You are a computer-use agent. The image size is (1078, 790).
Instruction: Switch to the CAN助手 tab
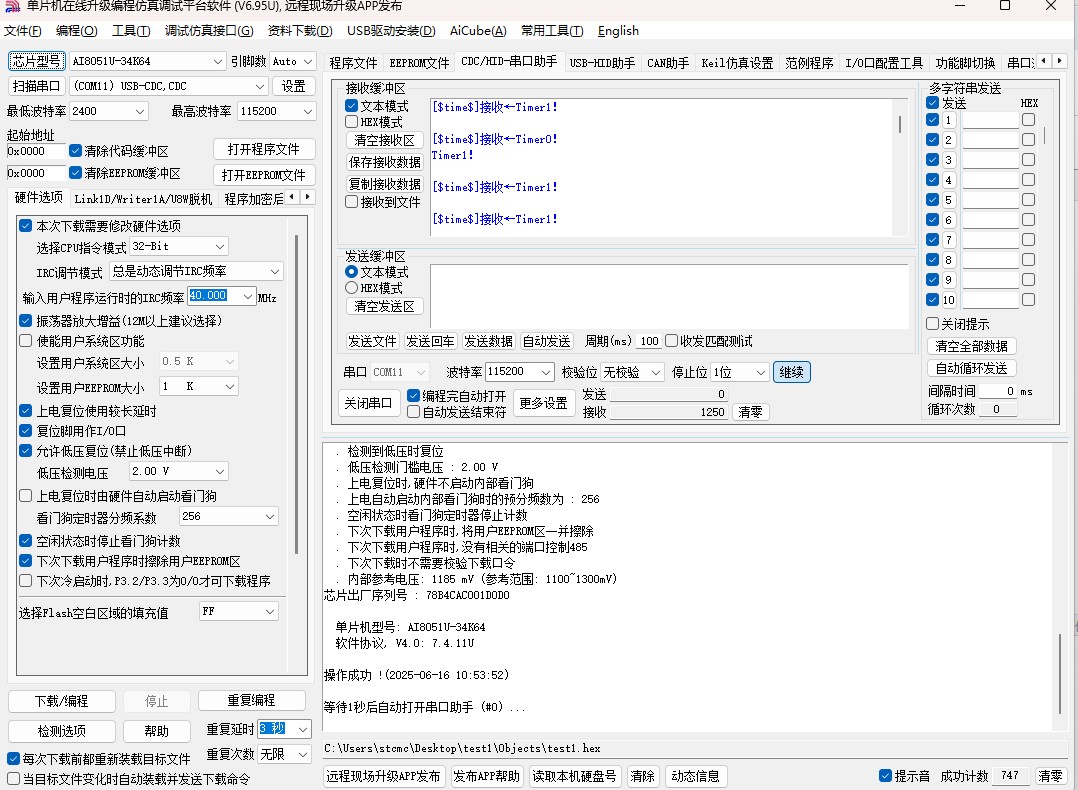[x=669, y=63]
